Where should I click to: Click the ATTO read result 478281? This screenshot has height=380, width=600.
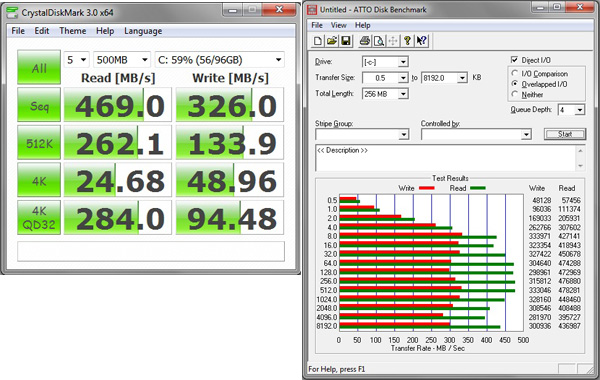569,290
